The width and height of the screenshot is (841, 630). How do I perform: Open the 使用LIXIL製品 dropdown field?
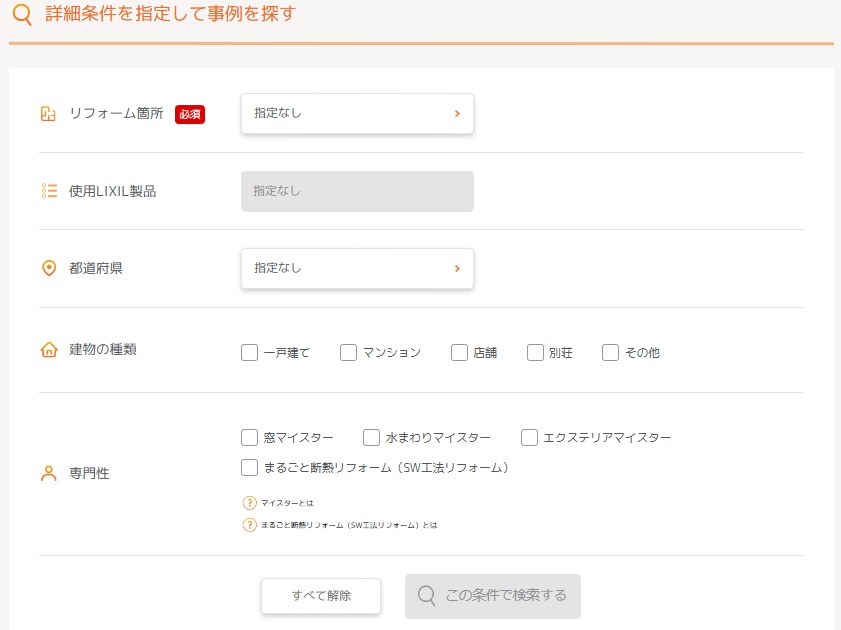coord(357,191)
